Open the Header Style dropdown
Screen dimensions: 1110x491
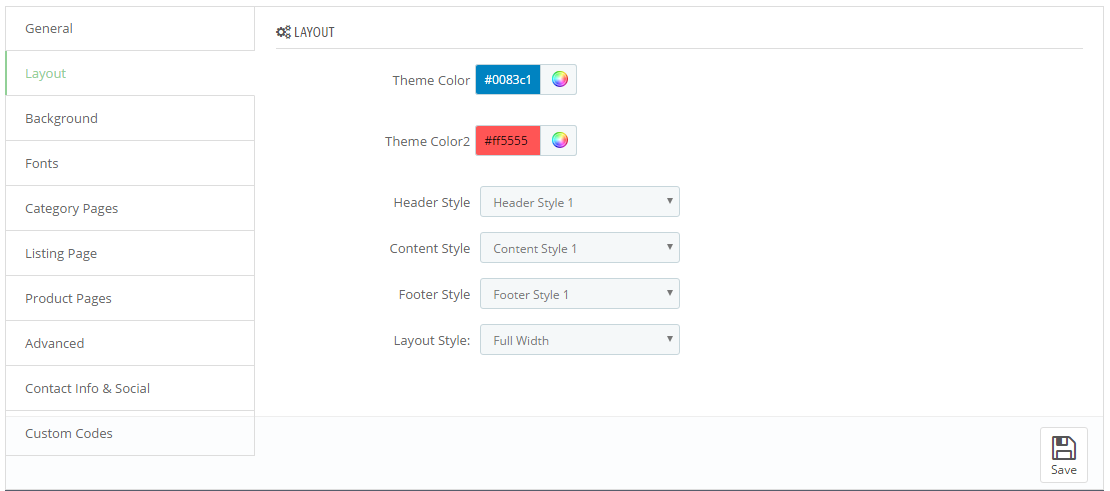tap(579, 202)
